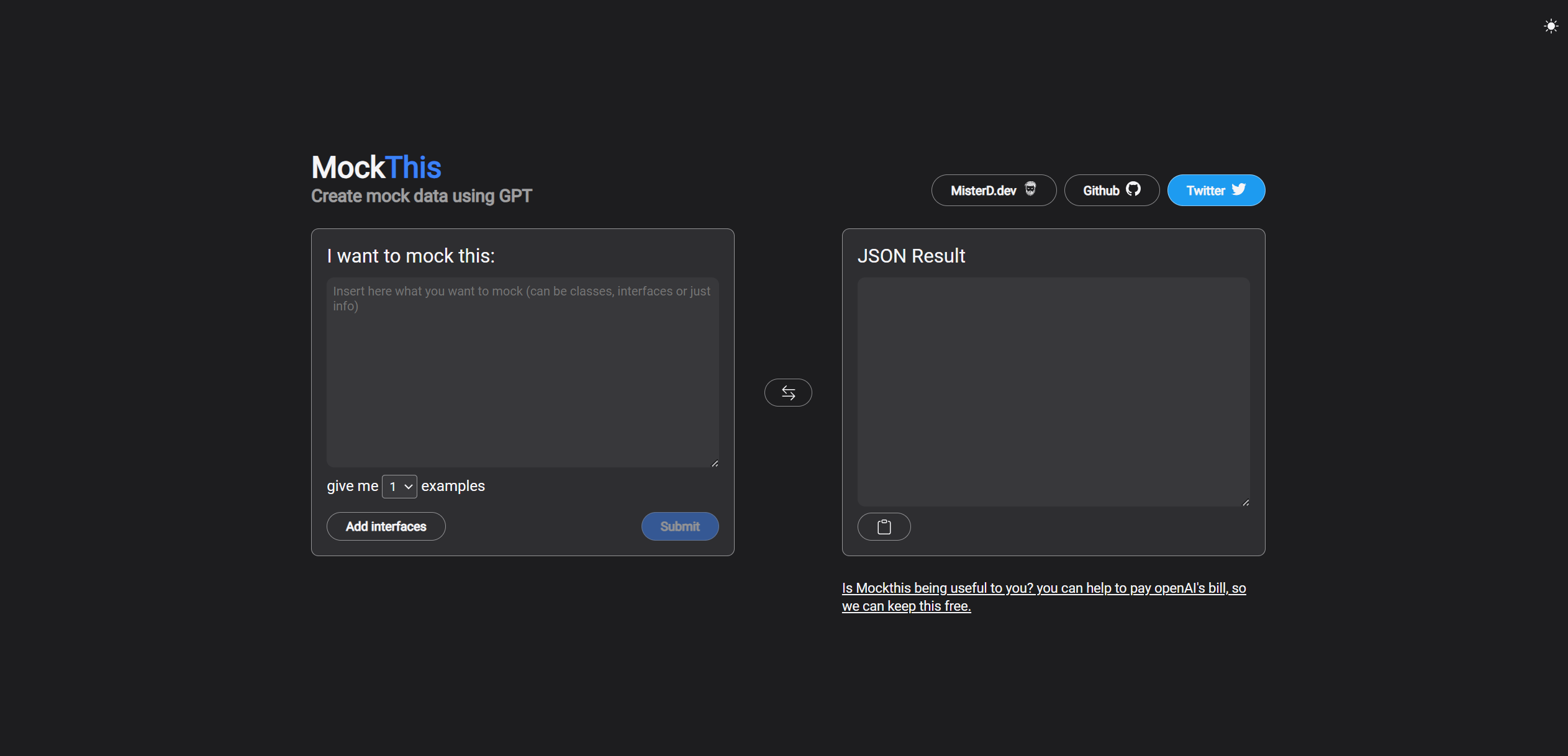Click inside the mock description text area

pos(522,372)
